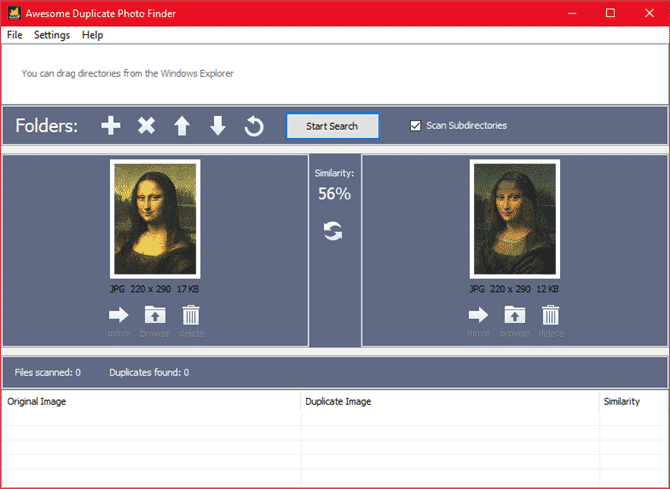Swap images using the center refresh icon
This screenshot has height=489, width=670.
point(333,231)
